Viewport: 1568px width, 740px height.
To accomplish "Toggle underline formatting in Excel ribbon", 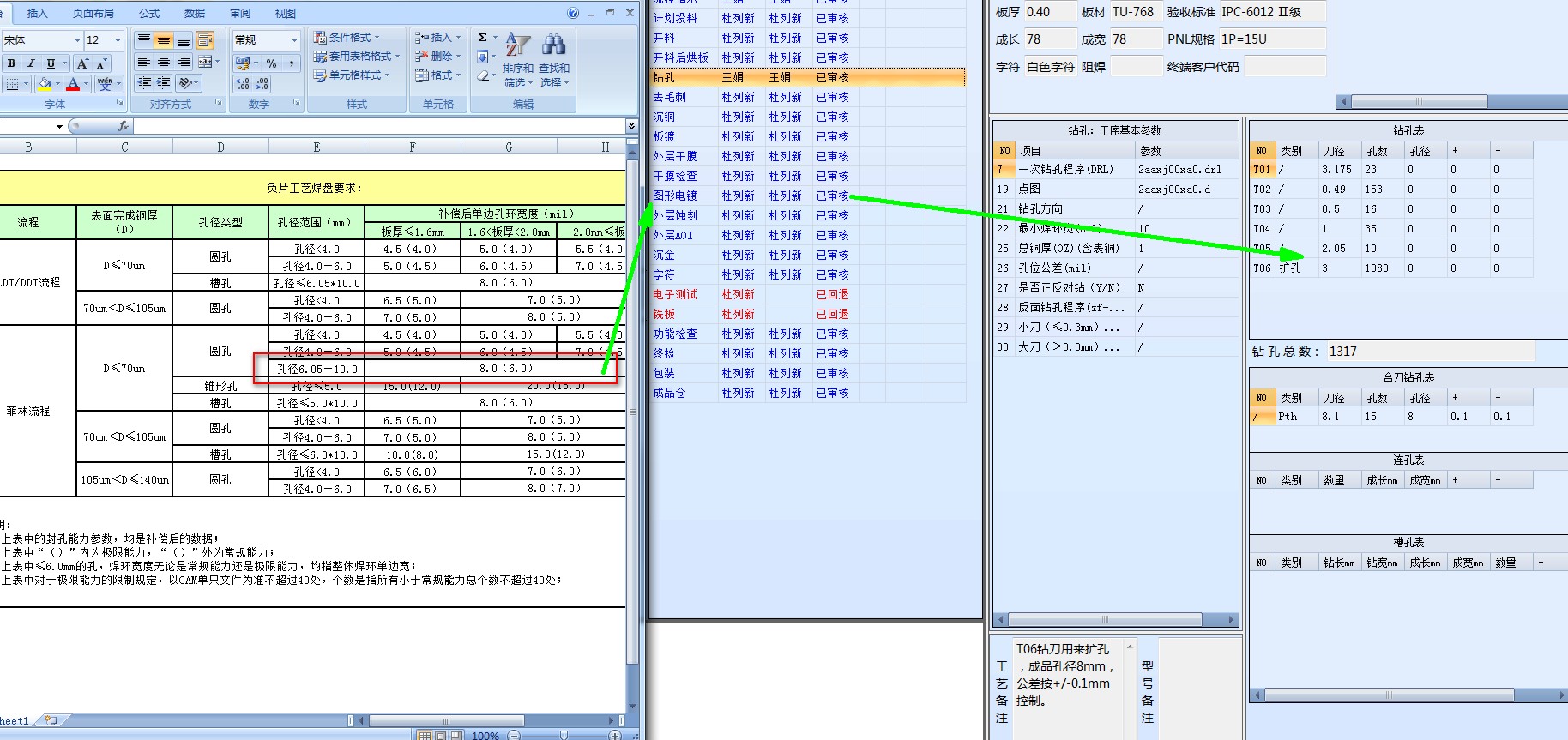I will (51, 63).
